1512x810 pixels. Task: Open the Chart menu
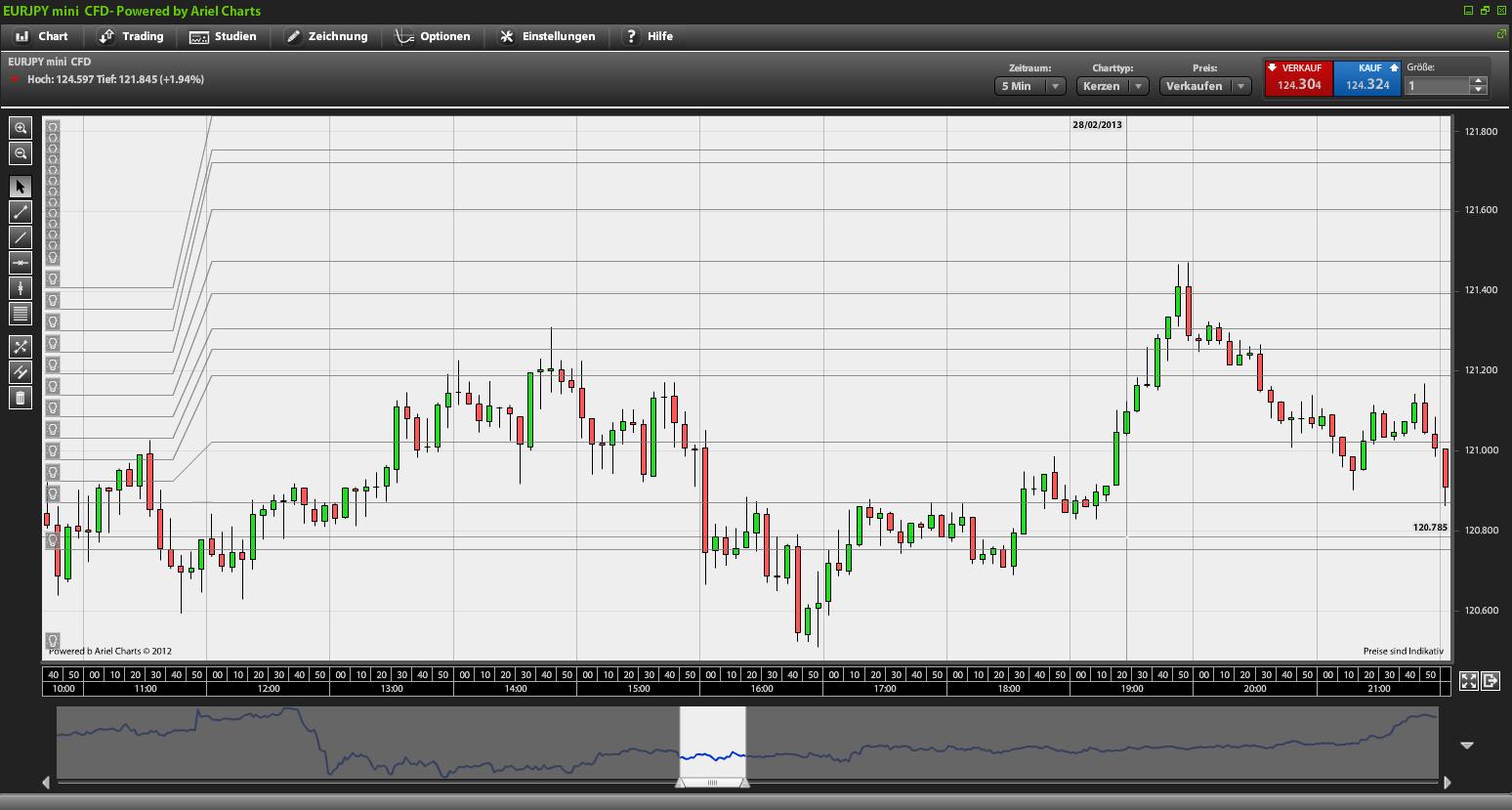coord(42,36)
